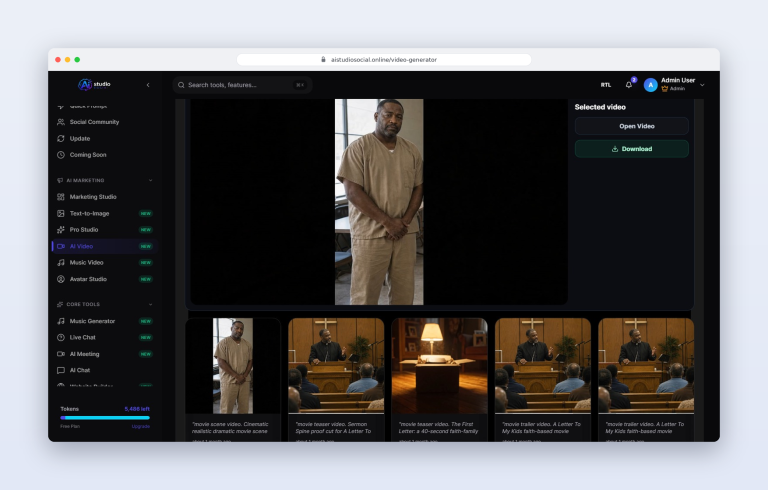This screenshot has height=490, width=768.
Task: Click the Marketing Studio icon
Action: point(61,197)
